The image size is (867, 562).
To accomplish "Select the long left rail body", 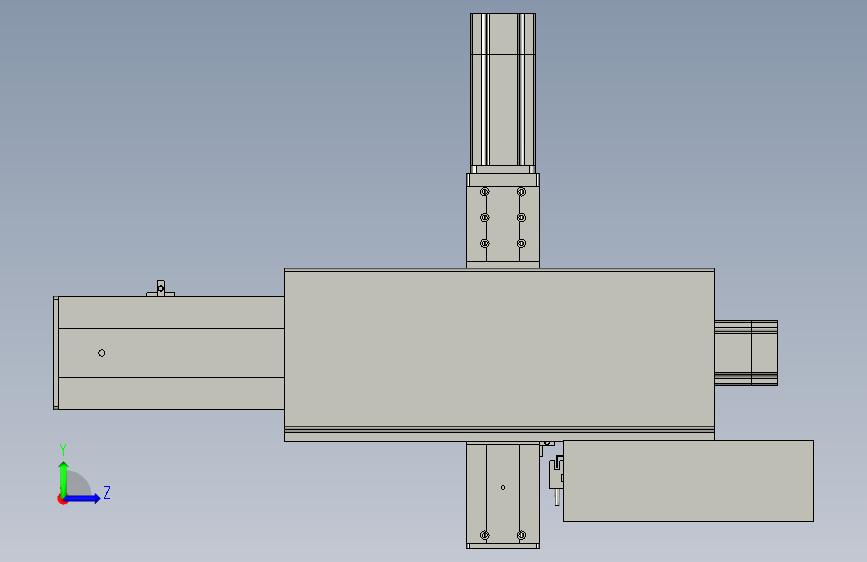I will (169, 353).
